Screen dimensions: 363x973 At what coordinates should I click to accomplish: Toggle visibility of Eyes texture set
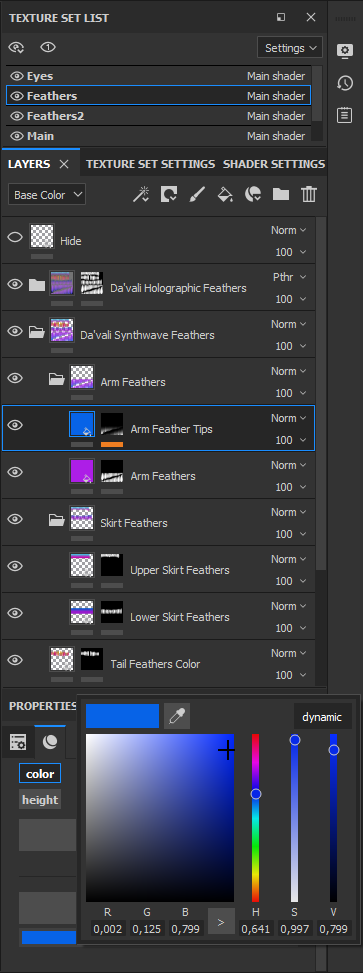[x=17, y=76]
